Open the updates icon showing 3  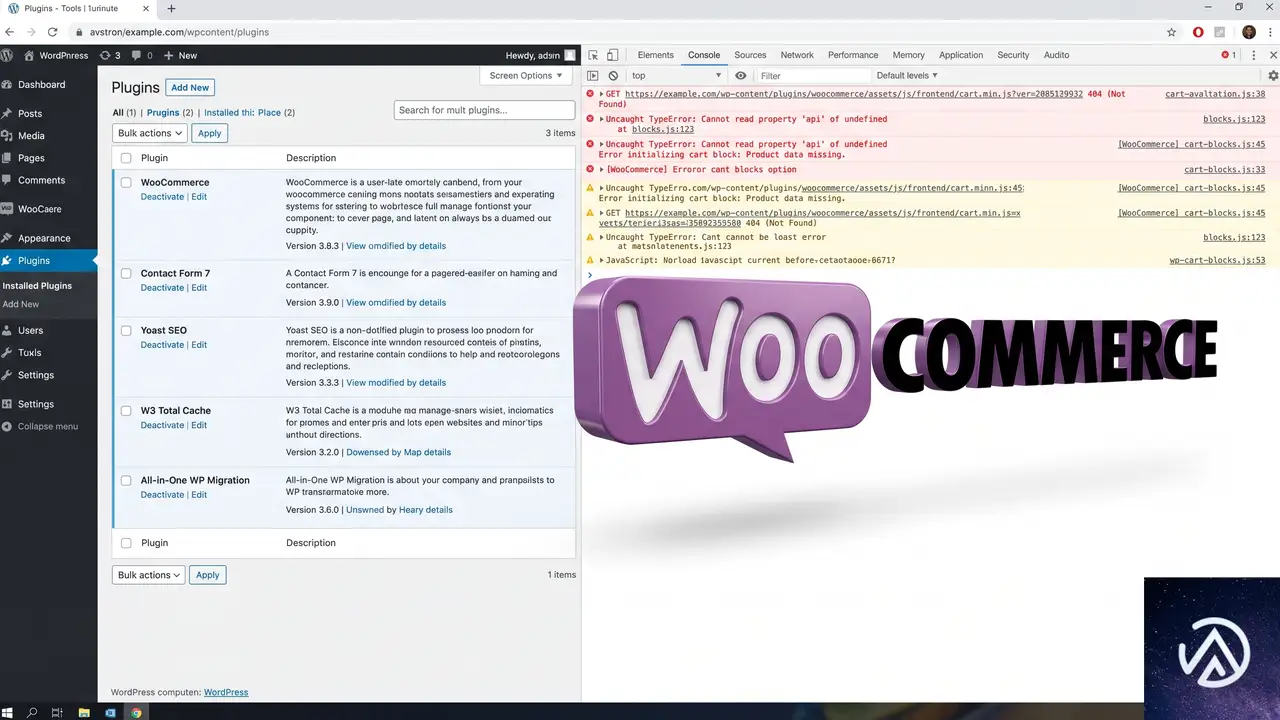coord(110,55)
